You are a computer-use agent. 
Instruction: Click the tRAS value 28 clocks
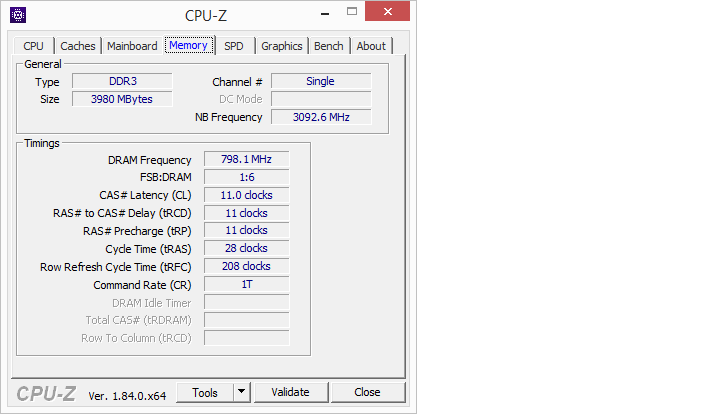pos(247,248)
